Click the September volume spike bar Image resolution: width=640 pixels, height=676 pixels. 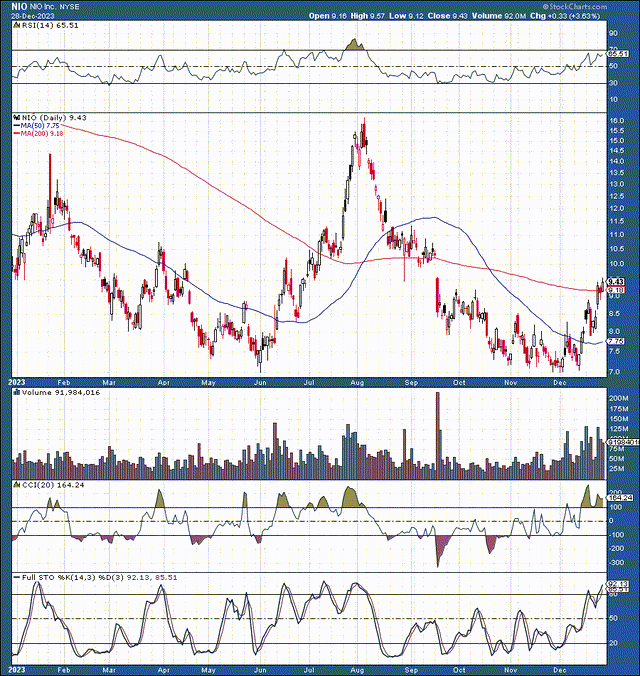(438, 432)
